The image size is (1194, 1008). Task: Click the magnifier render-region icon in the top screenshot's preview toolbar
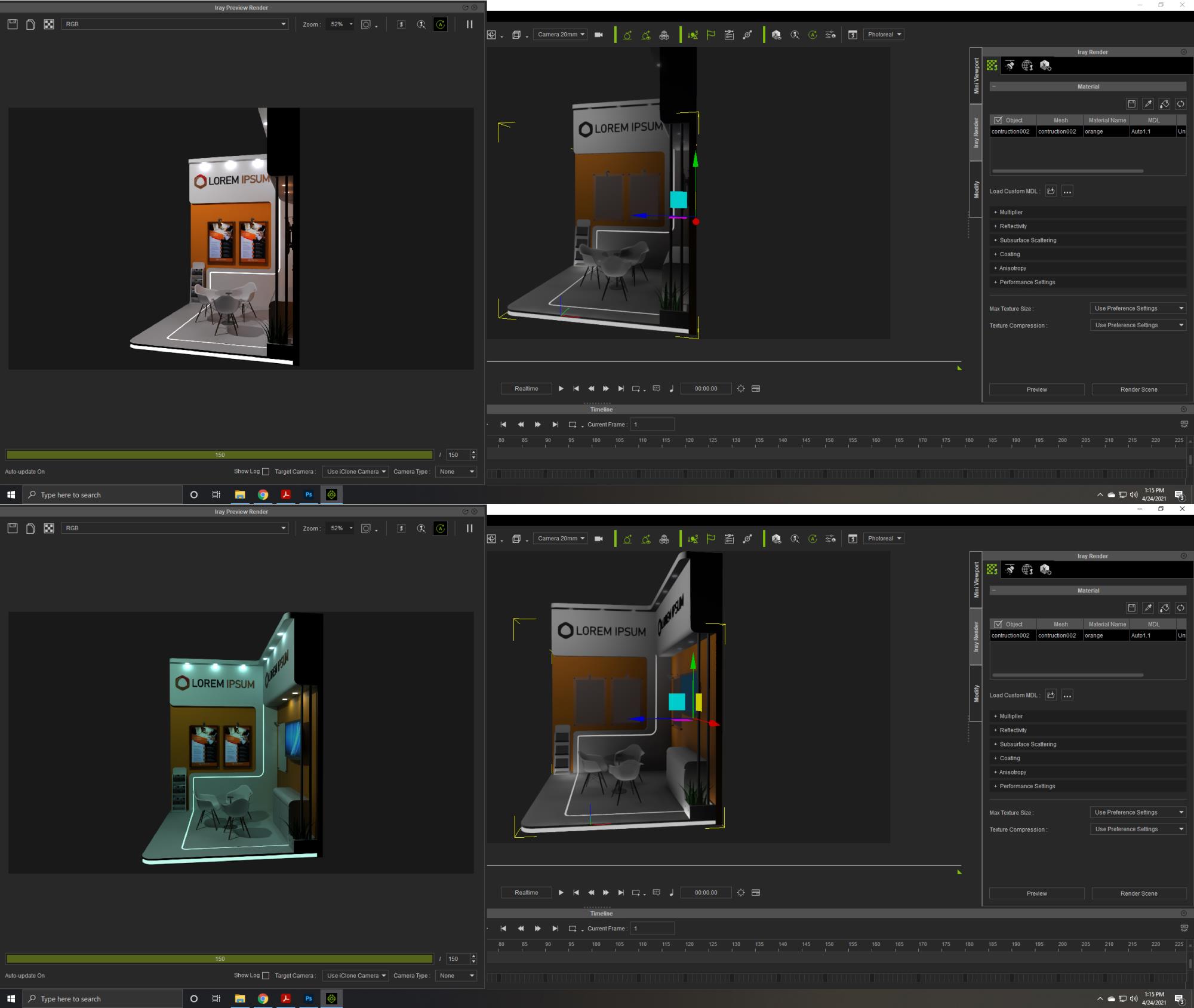(x=421, y=24)
